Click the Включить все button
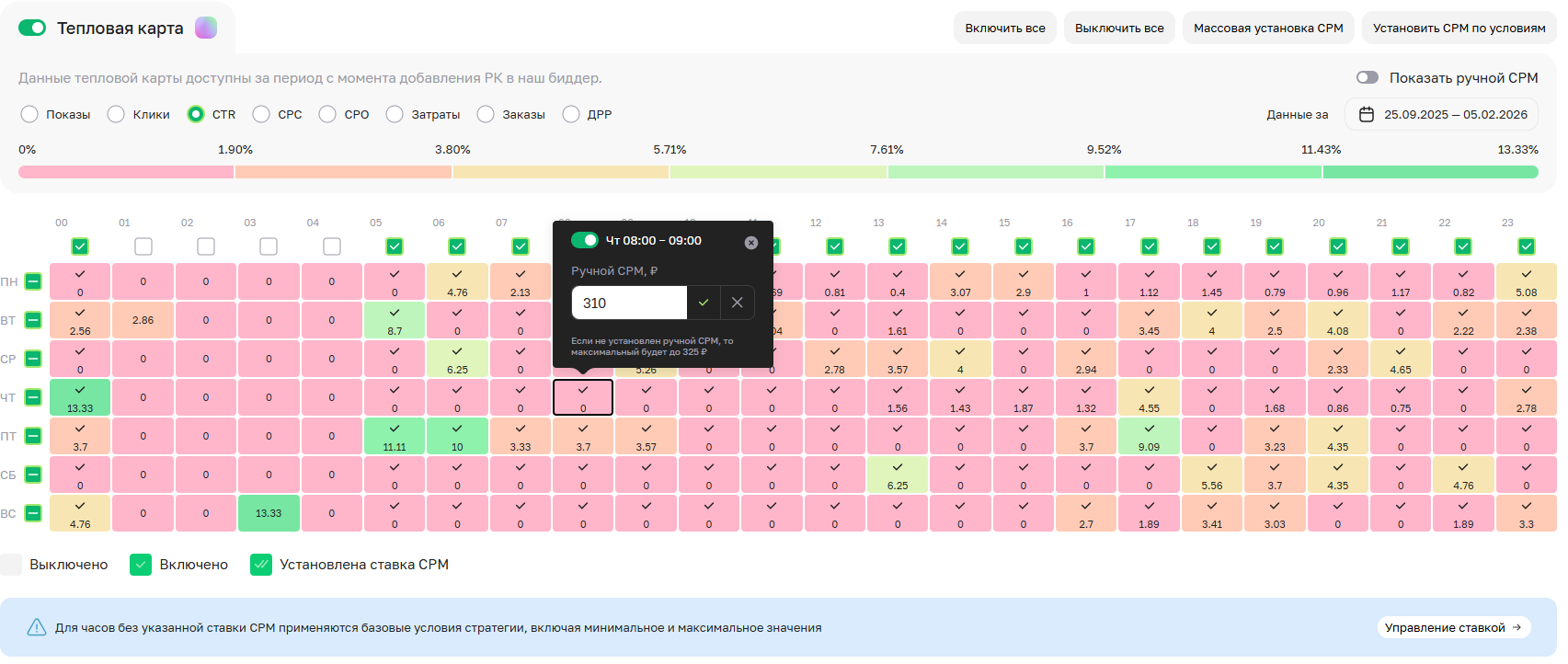This screenshot has width=1568, height=664. pyautogui.click(x=1004, y=29)
